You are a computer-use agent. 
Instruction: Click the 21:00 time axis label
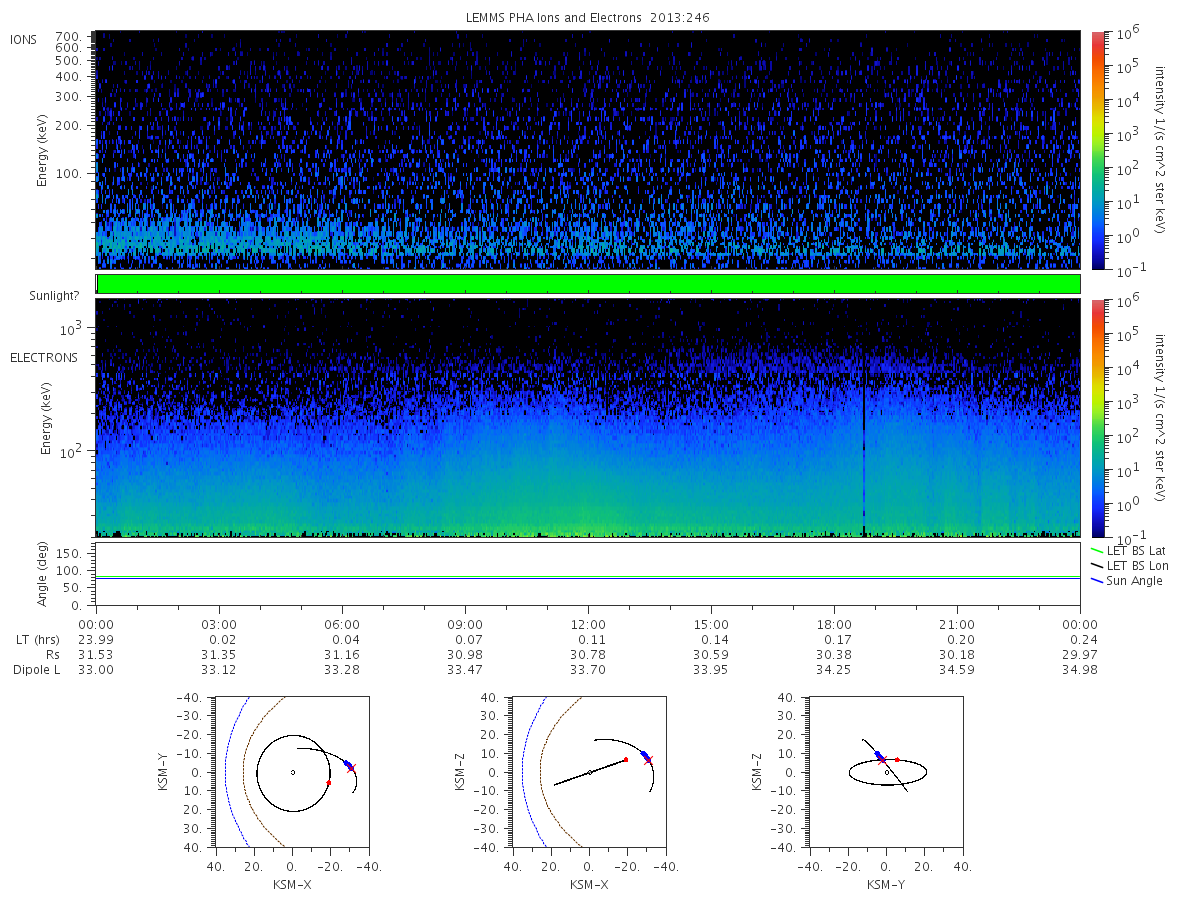(957, 623)
